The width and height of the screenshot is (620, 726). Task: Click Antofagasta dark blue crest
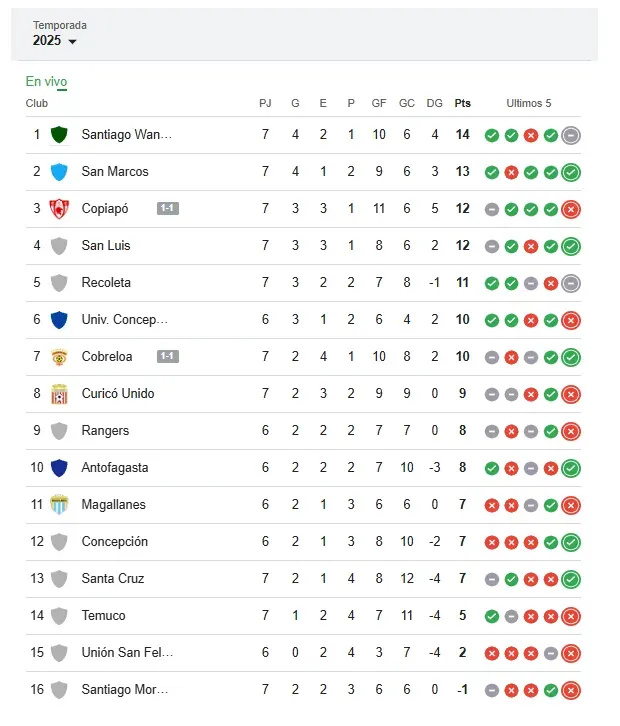coord(59,468)
